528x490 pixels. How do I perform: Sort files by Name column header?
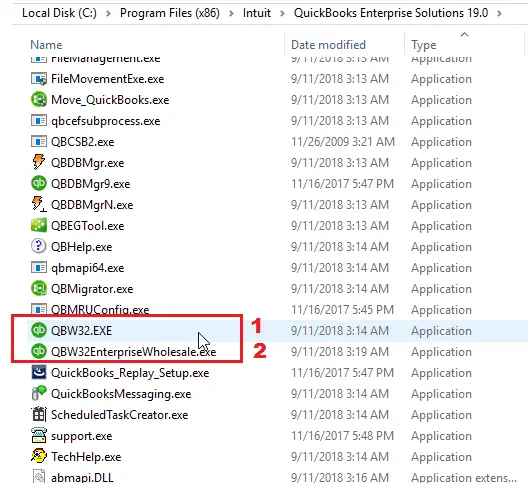pos(46,45)
